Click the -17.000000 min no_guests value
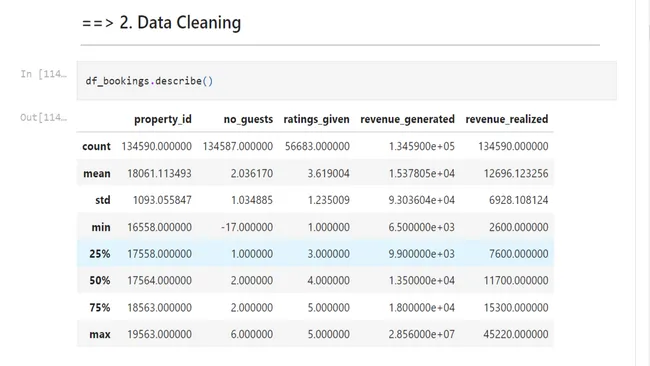The height and width of the screenshot is (366, 650). click(247, 227)
